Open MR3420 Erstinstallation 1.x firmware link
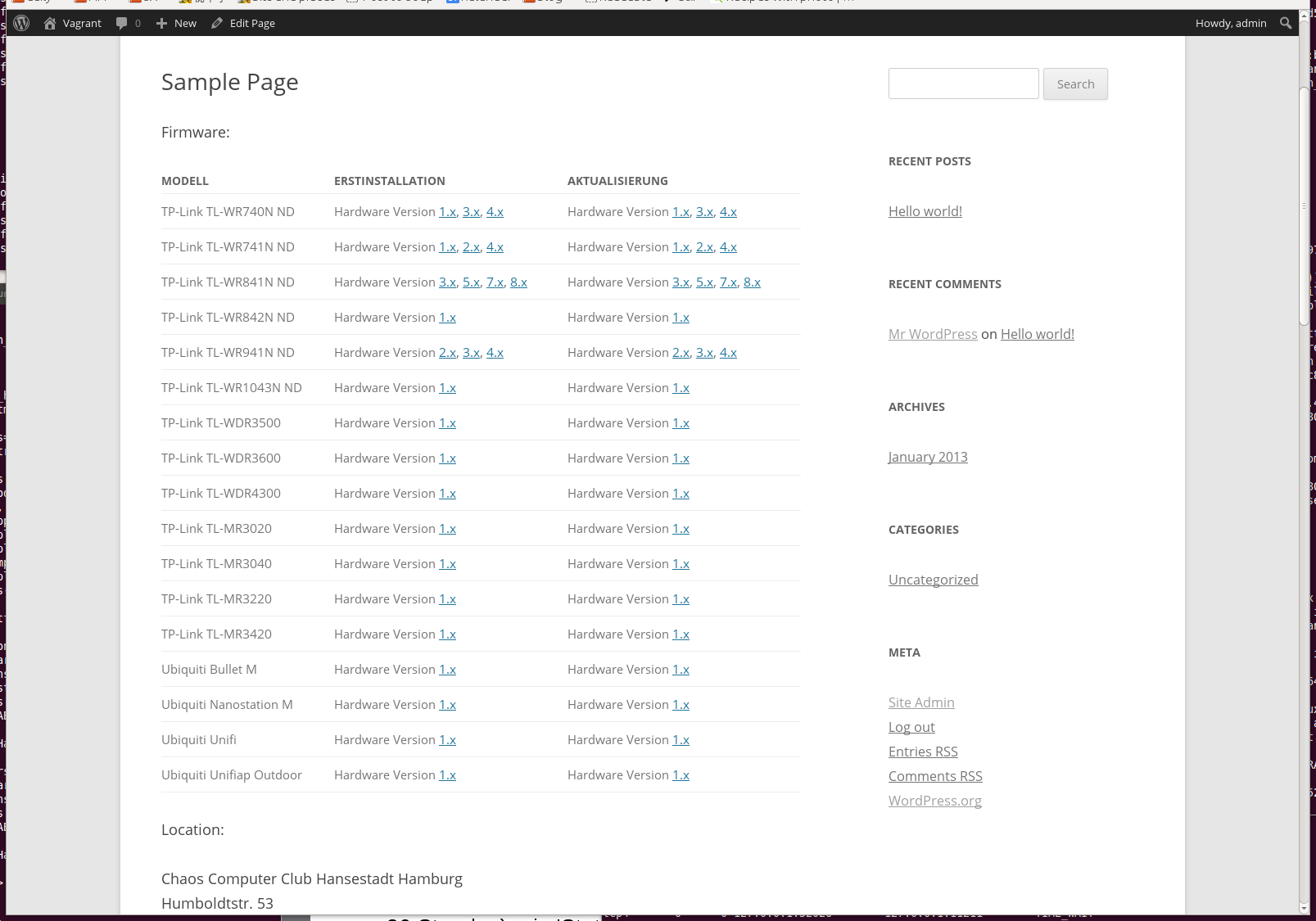This screenshot has width=1316, height=921. pyautogui.click(x=447, y=634)
